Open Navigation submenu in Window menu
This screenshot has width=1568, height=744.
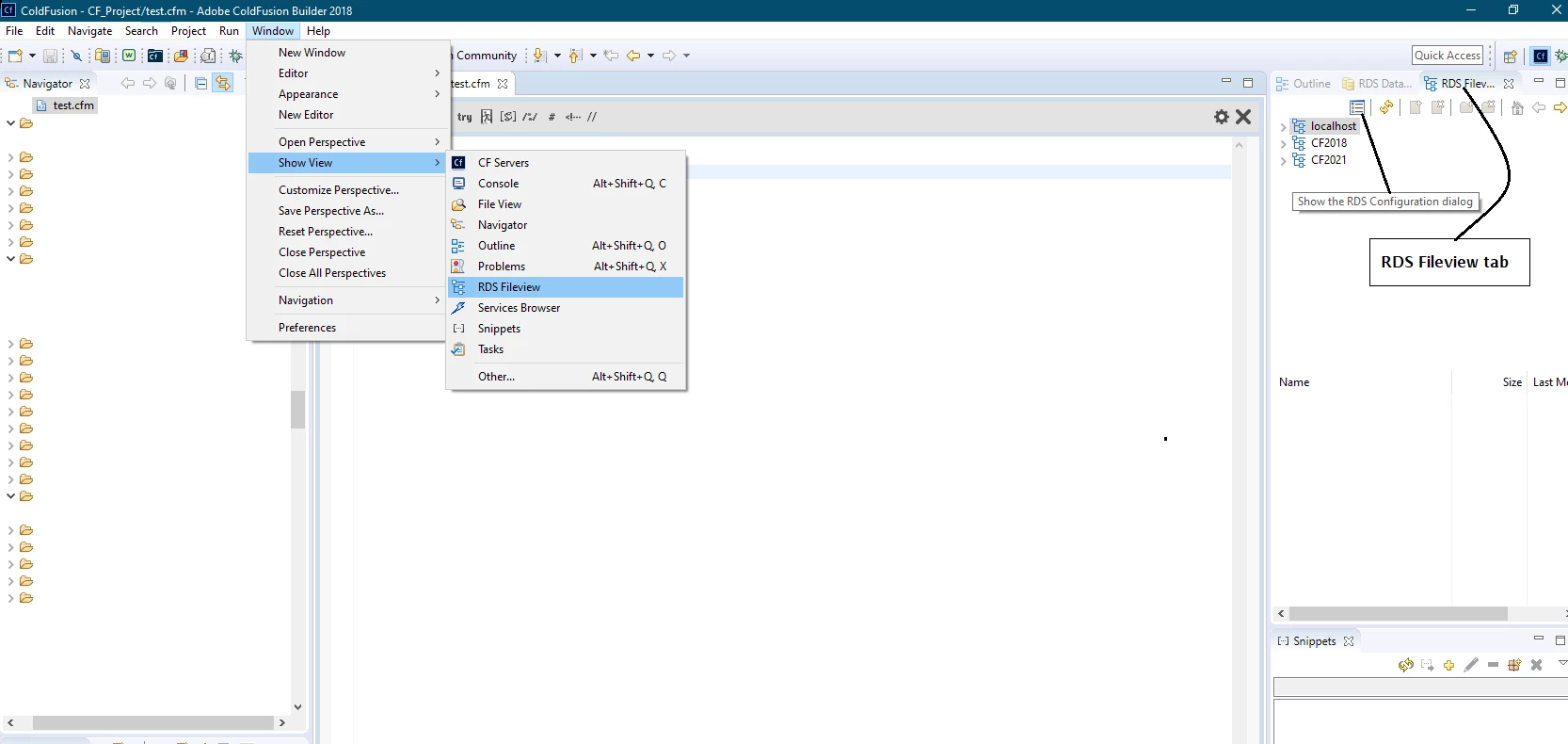pyautogui.click(x=347, y=300)
